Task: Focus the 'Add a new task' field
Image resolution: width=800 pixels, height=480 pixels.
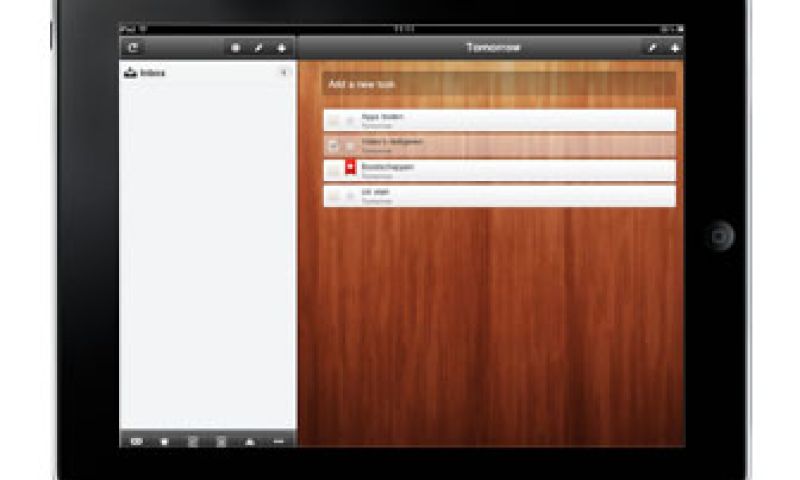Action: click(x=499, y=84)
